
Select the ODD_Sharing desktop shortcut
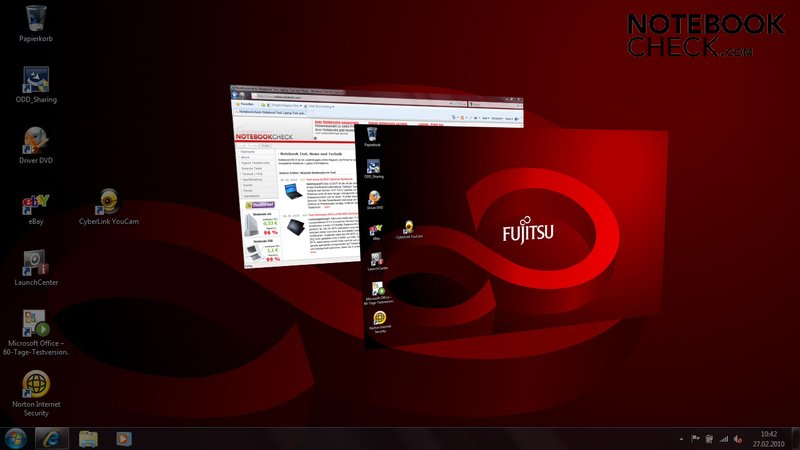[36, 85]
